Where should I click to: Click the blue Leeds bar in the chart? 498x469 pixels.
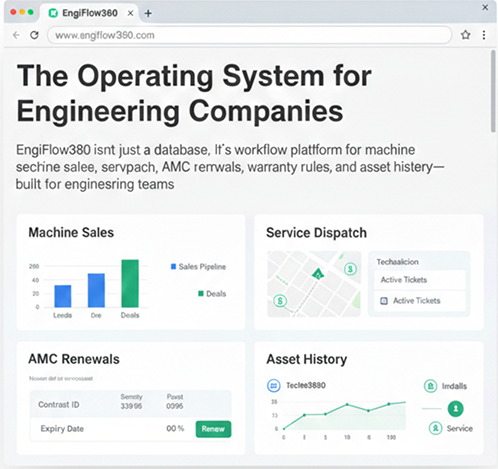click(63, 296)
